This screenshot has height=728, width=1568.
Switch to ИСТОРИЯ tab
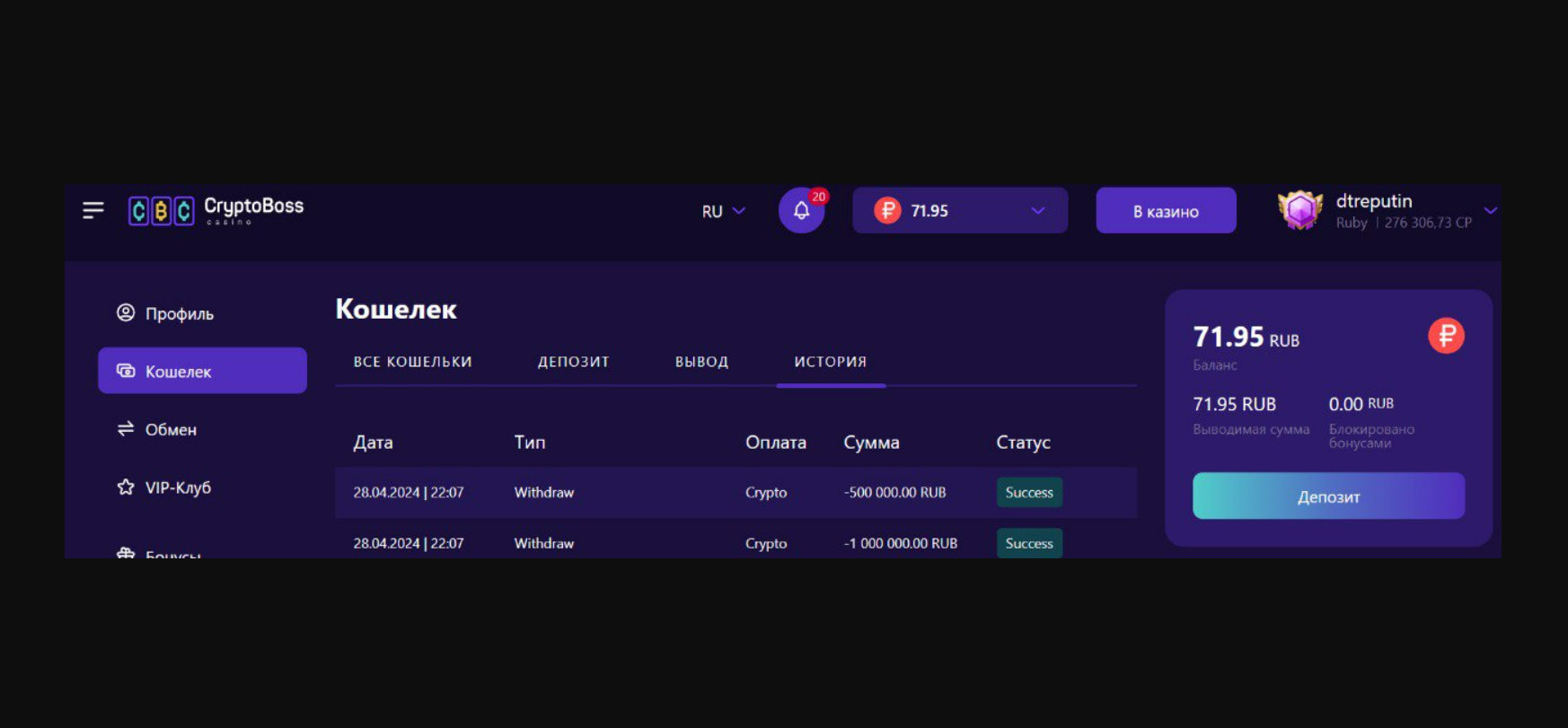(x=830, y=362)
